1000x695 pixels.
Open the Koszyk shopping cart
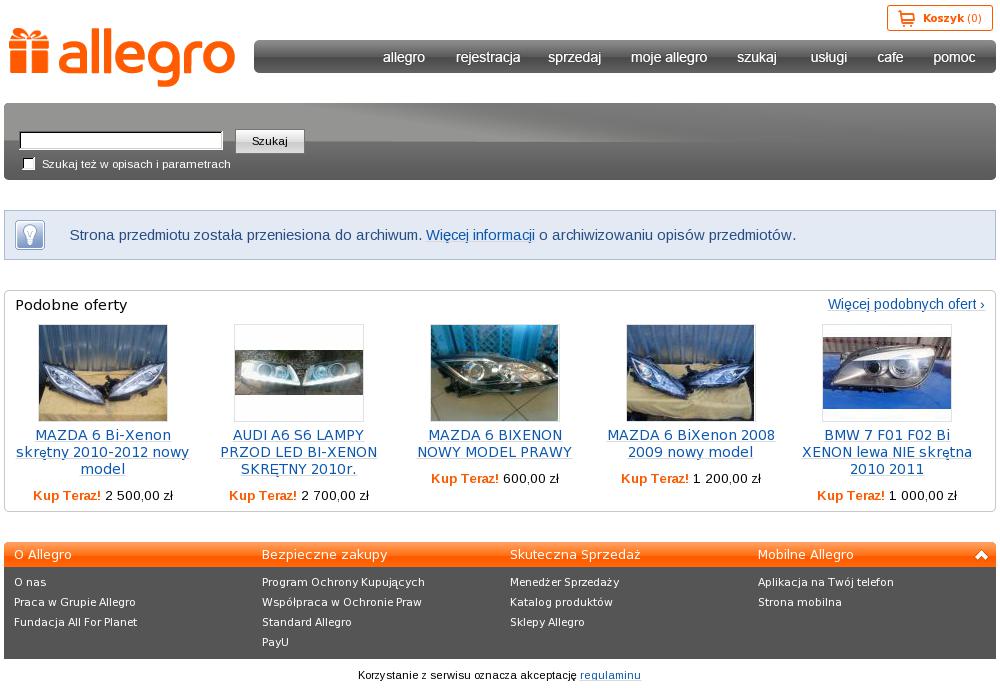point(939,18)
